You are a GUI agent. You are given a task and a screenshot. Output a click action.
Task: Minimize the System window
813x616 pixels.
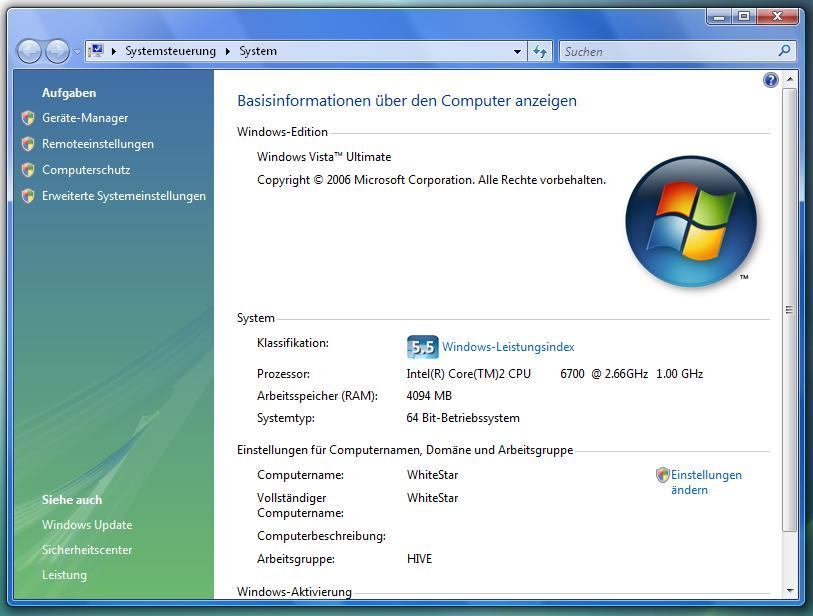[719, 17]
